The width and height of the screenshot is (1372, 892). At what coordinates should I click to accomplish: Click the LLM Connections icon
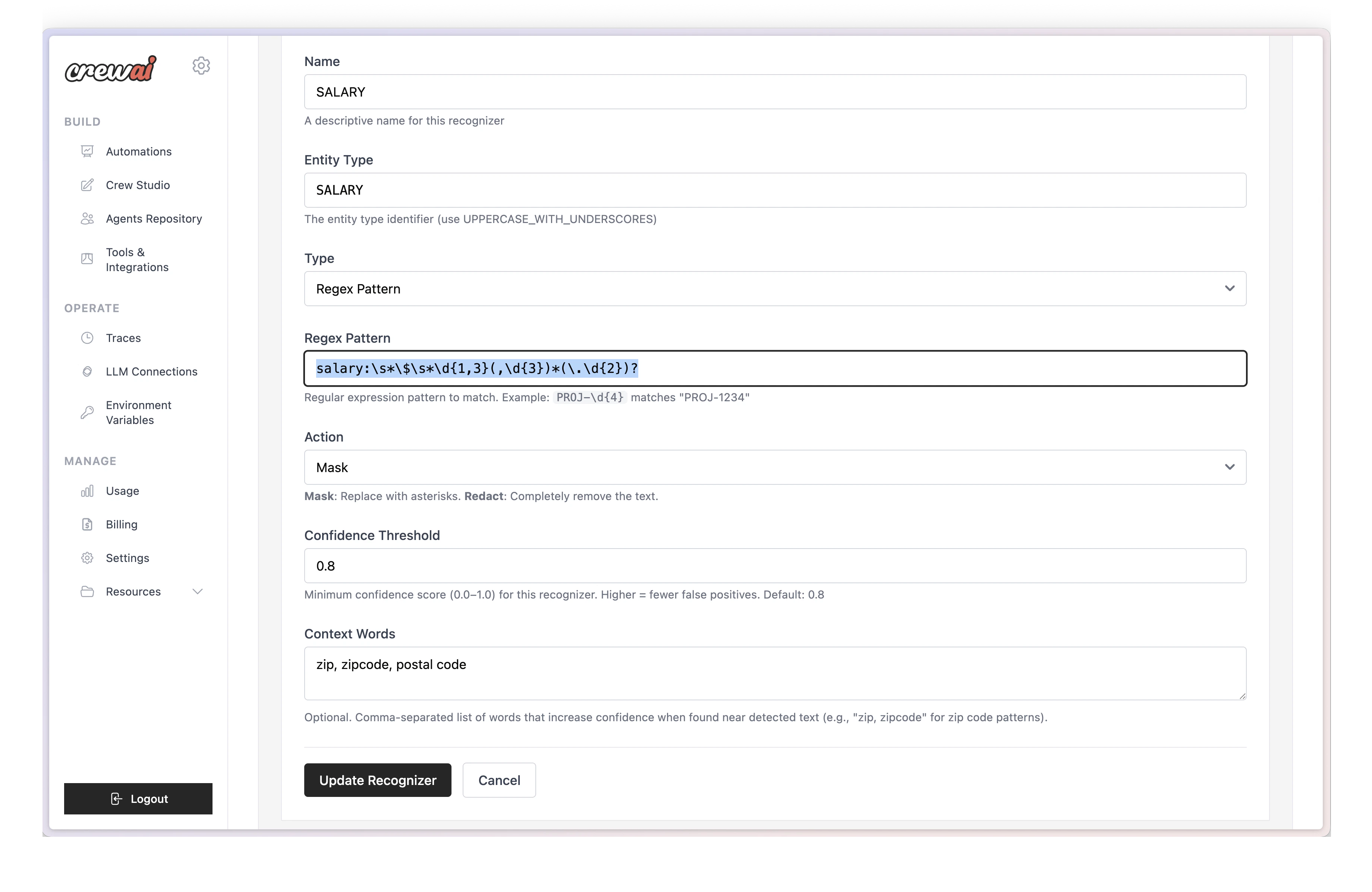click(x=87, y=371)
